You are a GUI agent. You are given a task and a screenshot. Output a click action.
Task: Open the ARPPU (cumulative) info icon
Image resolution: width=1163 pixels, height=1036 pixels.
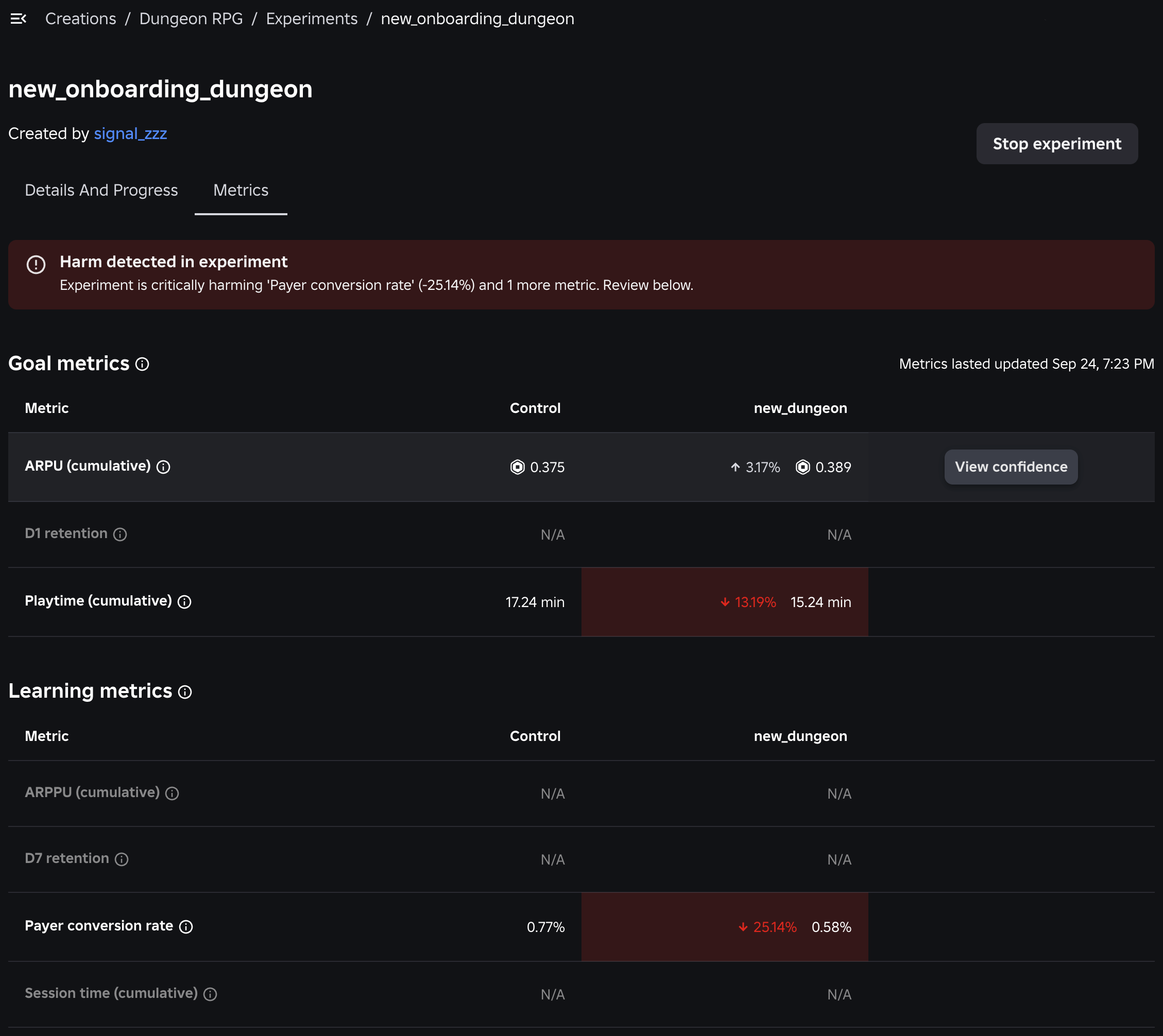click(x=172, y=793)
